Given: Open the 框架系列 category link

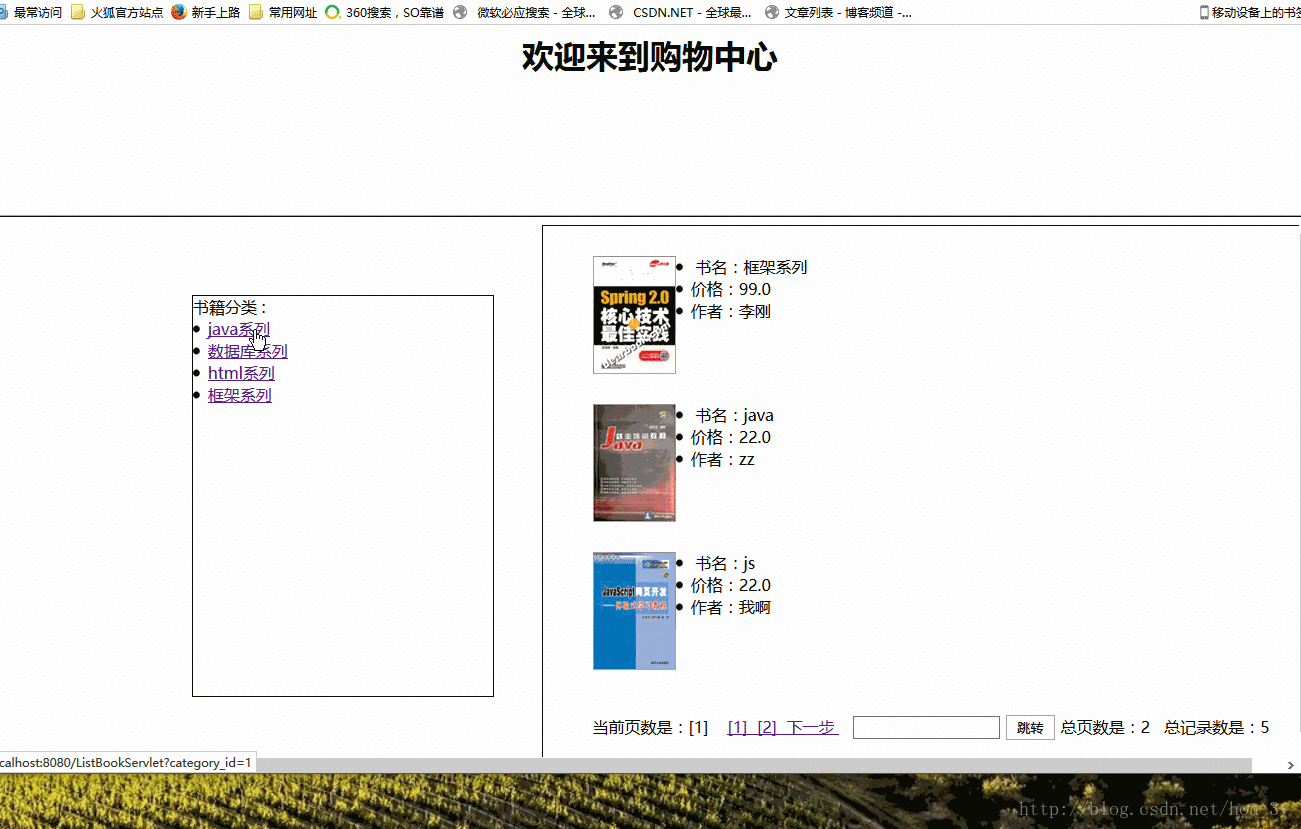Looking at the screenshot, I should (x=239, y=395).
